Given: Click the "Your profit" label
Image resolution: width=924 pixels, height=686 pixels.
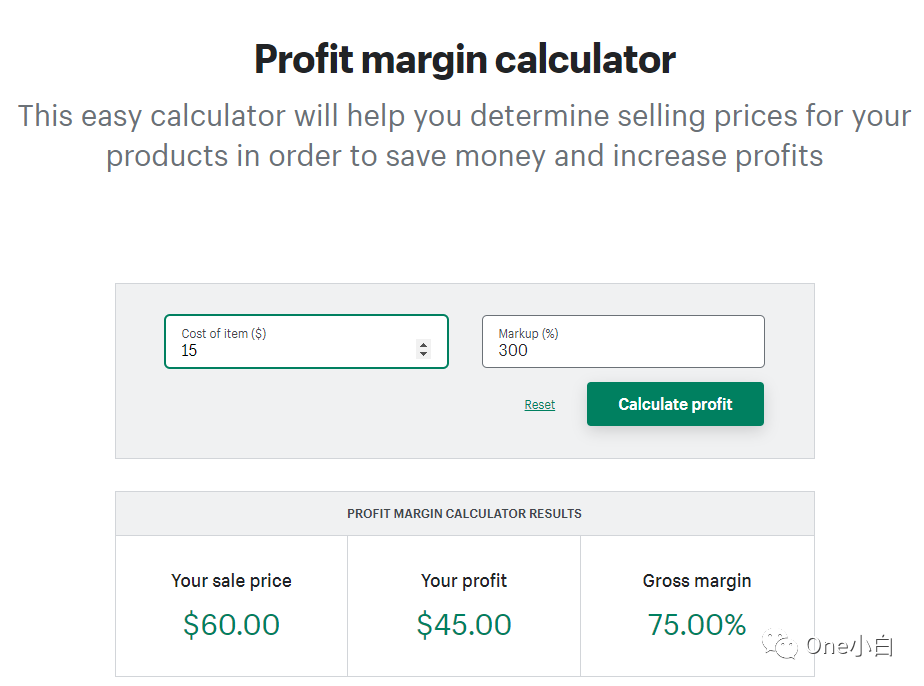Looking at the screenshot, I should tap(464, 581).
